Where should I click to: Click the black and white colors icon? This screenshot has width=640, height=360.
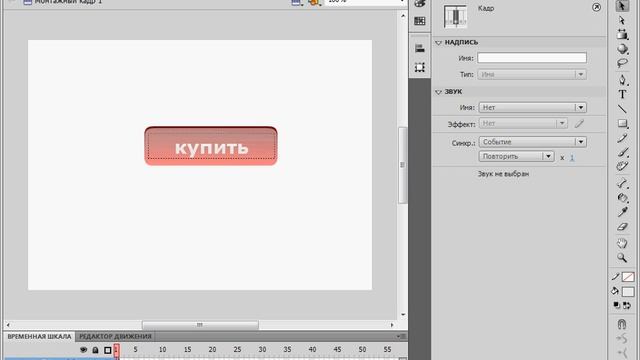pyautogui.click(x=617, y=305)
